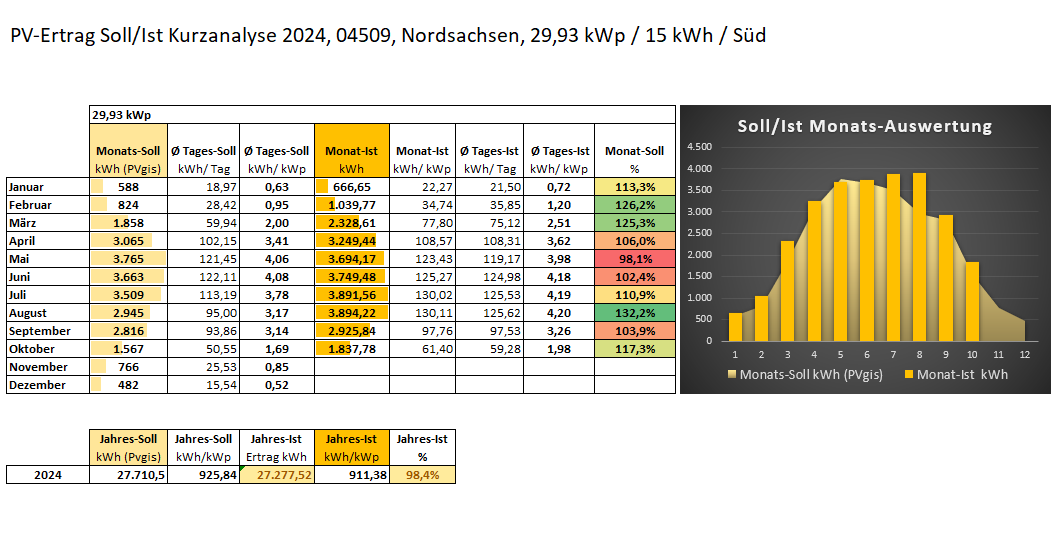Select the Dezember row label

(x=48, y=385)
